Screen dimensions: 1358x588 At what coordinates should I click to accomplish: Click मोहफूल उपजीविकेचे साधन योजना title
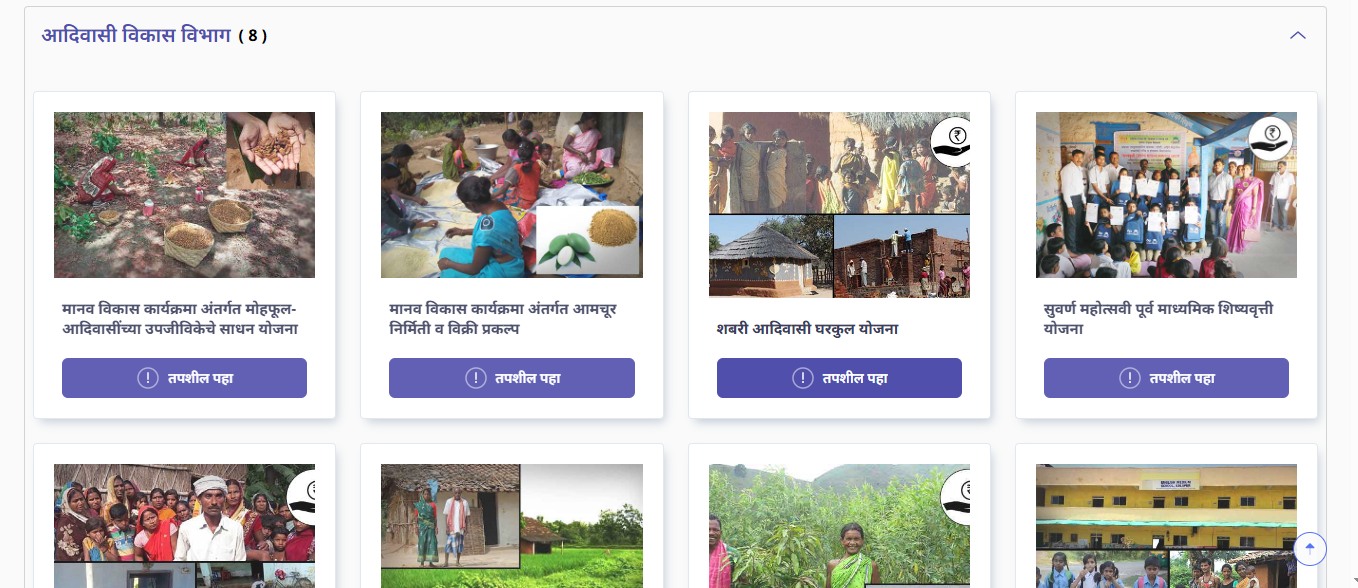[180, 318]
